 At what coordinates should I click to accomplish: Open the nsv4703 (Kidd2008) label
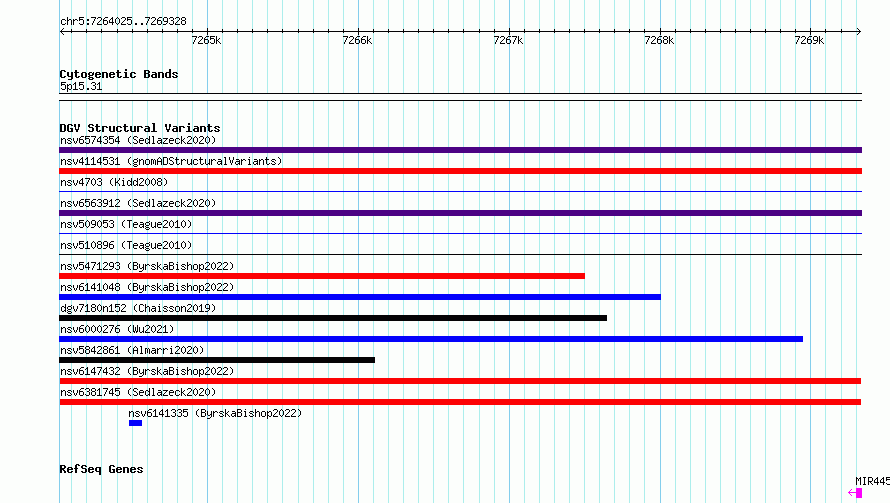pos(114,182)
